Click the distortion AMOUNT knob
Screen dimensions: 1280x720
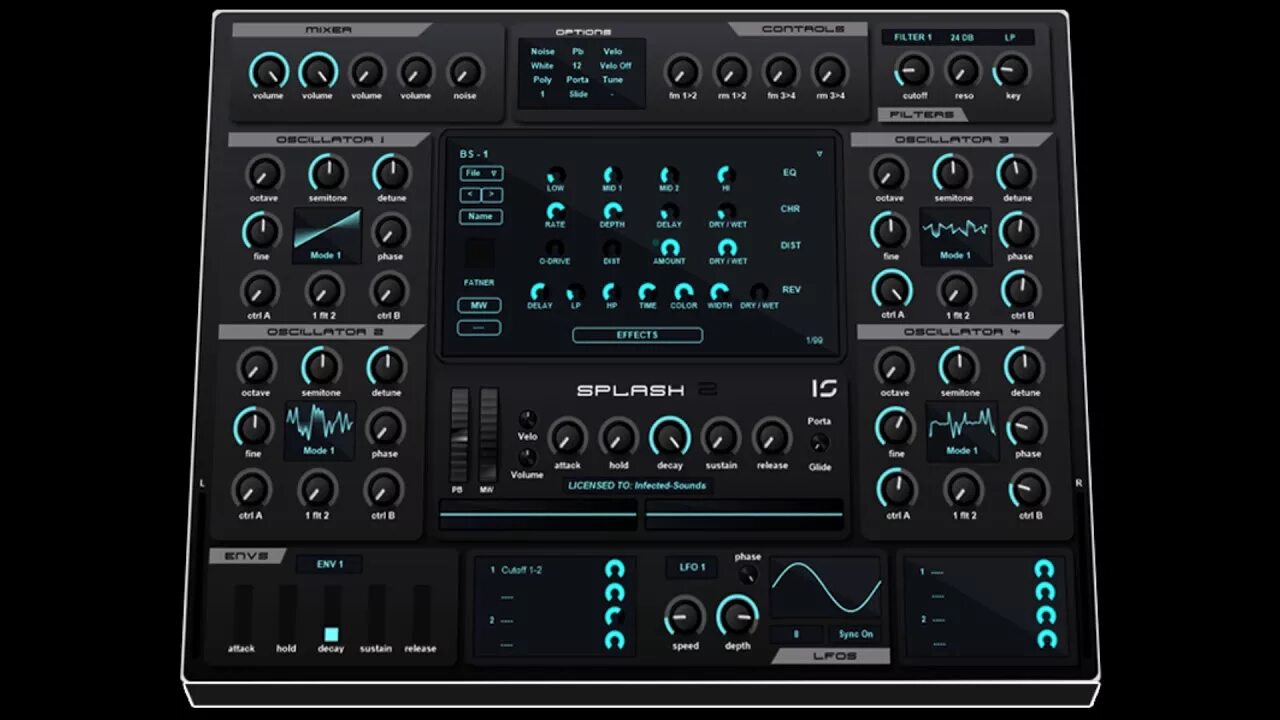coord(669,247)
